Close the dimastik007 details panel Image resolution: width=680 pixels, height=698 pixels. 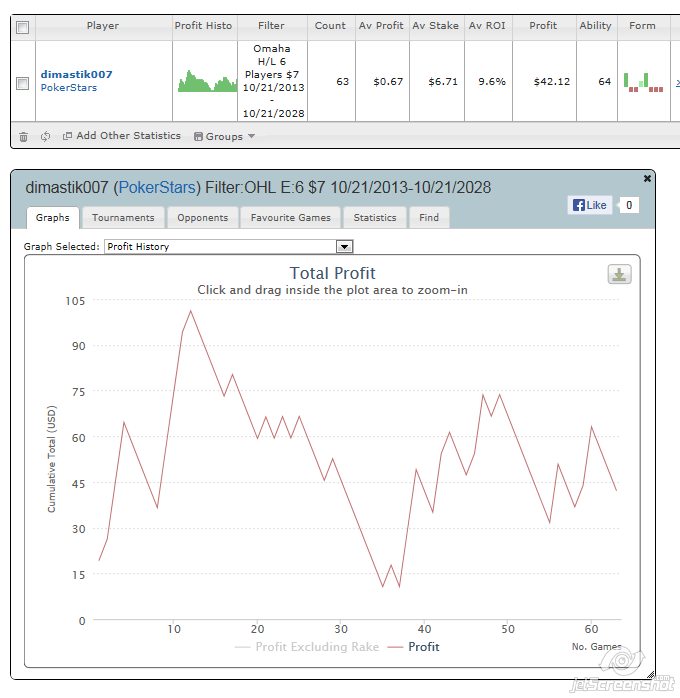click(x=647, y=179)
